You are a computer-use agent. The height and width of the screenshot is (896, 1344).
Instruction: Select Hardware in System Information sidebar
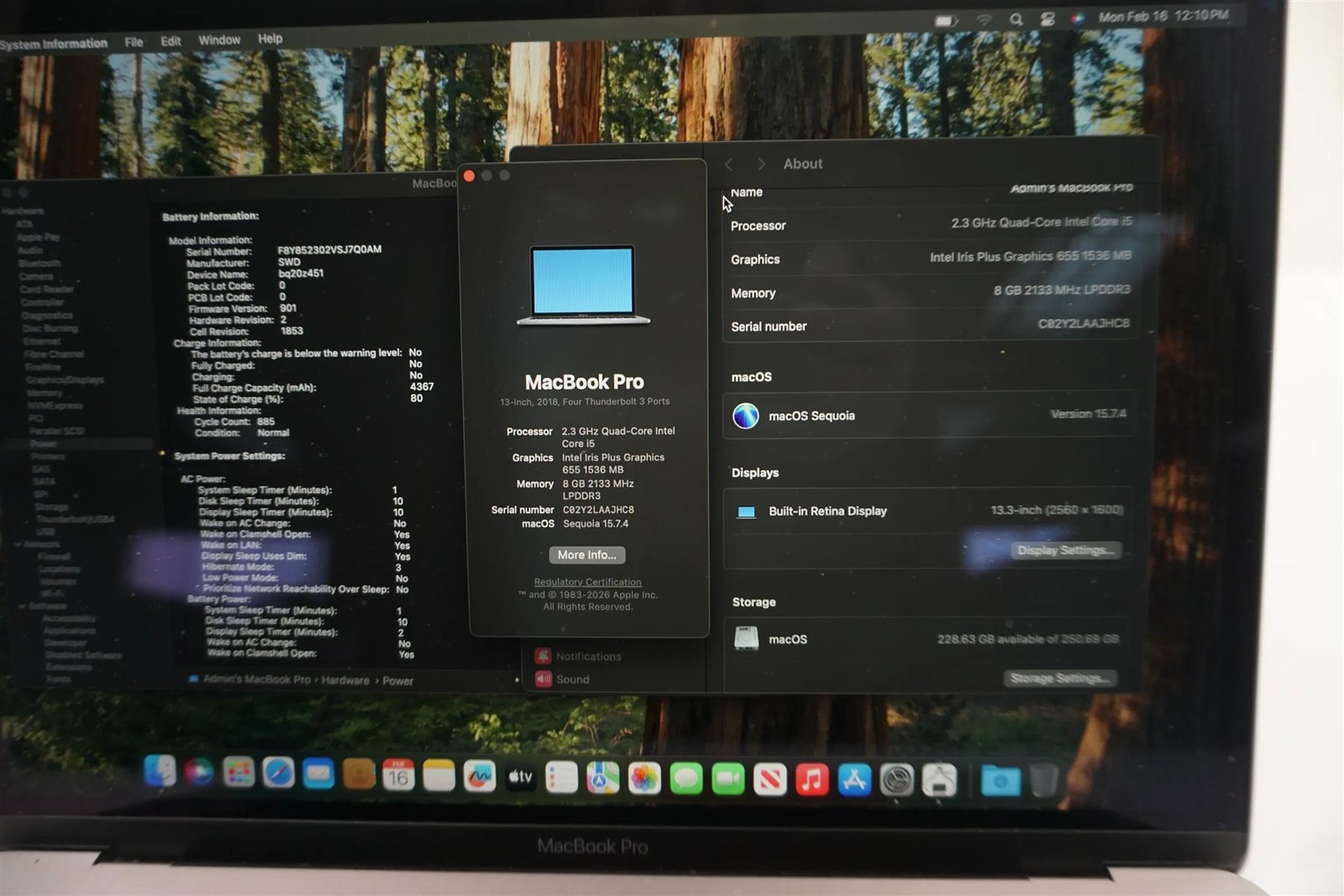(24, 211)
